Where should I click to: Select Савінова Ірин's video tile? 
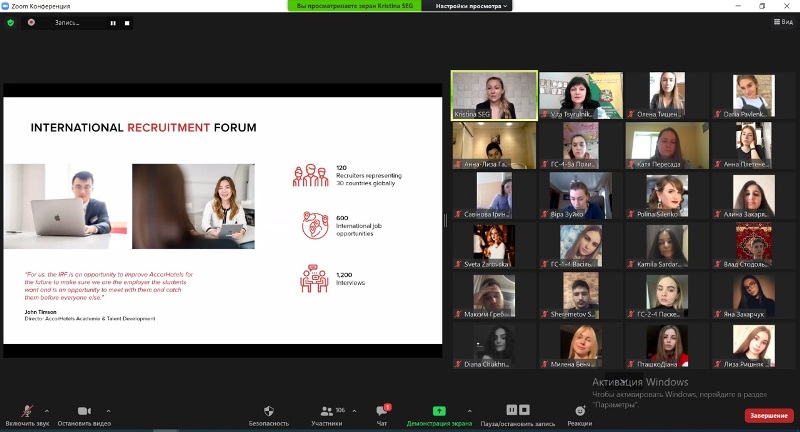pos(494,195)
